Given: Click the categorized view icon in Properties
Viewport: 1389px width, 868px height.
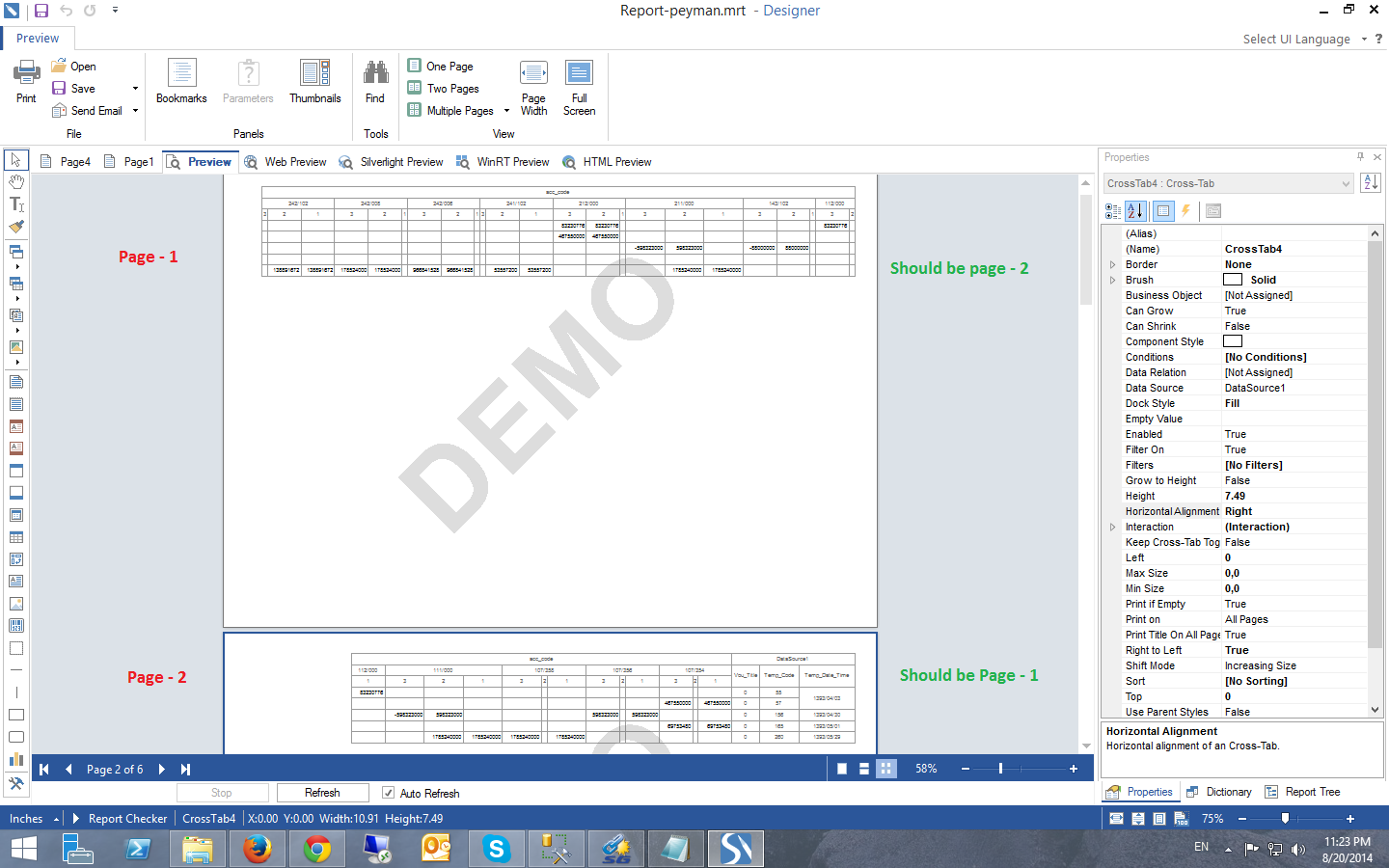Looking at the screenshot, I should 1113,210.
